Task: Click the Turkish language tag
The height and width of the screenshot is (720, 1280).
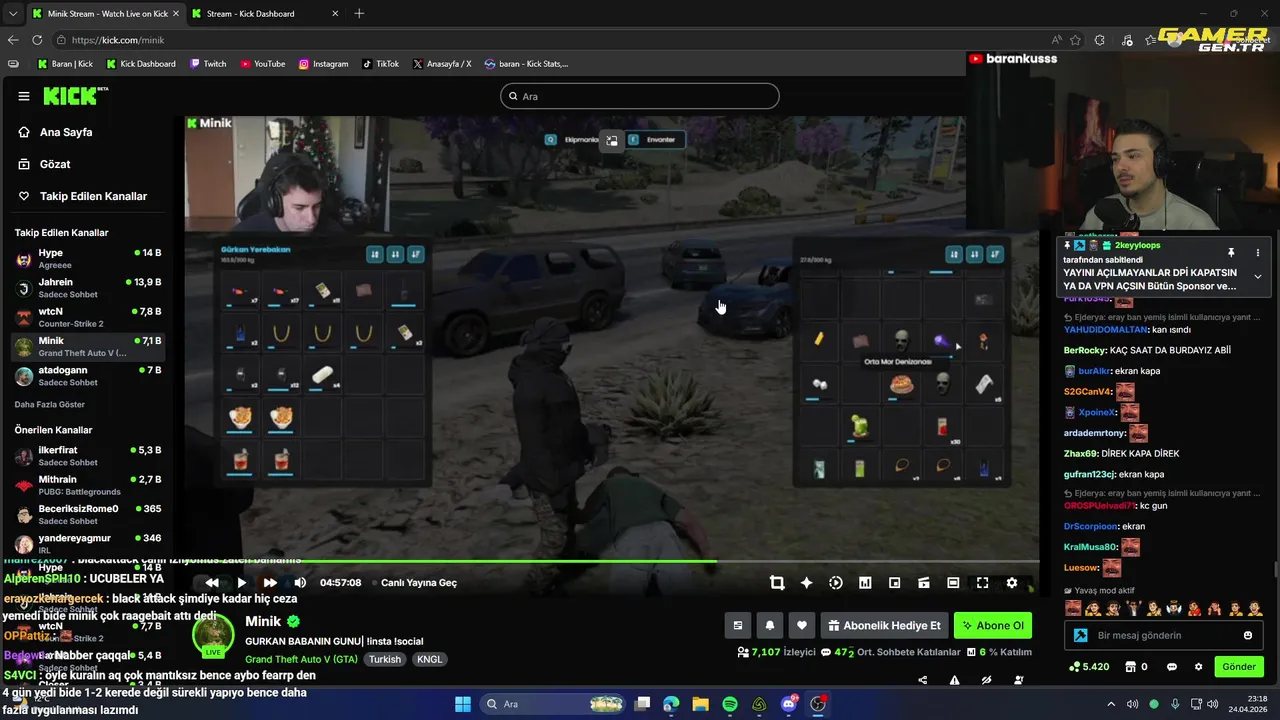Action: 384,660
